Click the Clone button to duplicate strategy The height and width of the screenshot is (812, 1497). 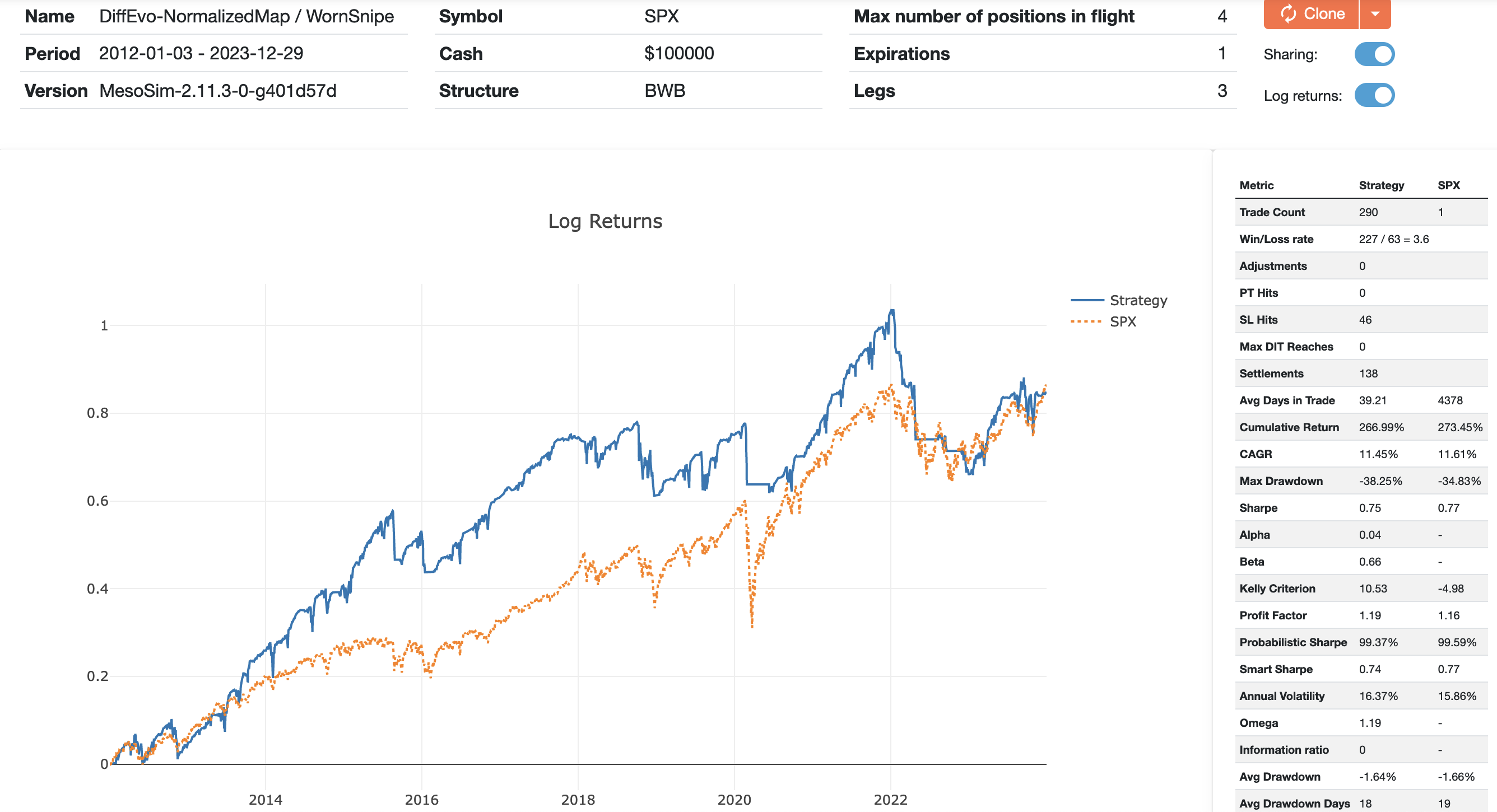click(1309, 14)
